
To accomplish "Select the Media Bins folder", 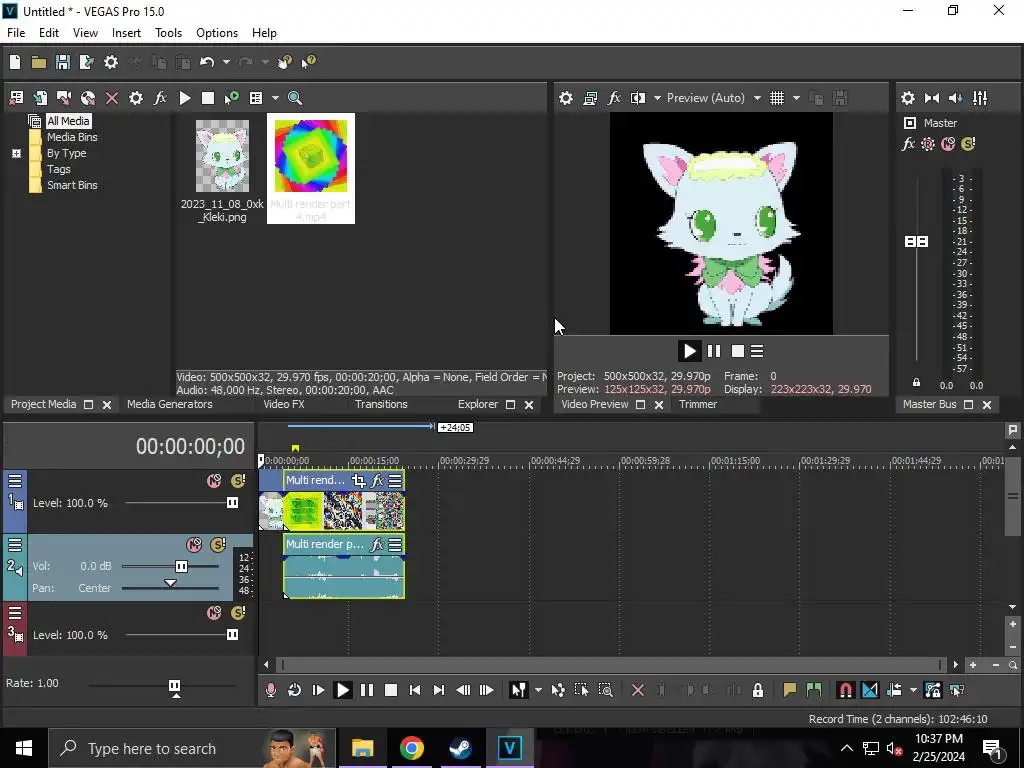I will coord(72,137).
